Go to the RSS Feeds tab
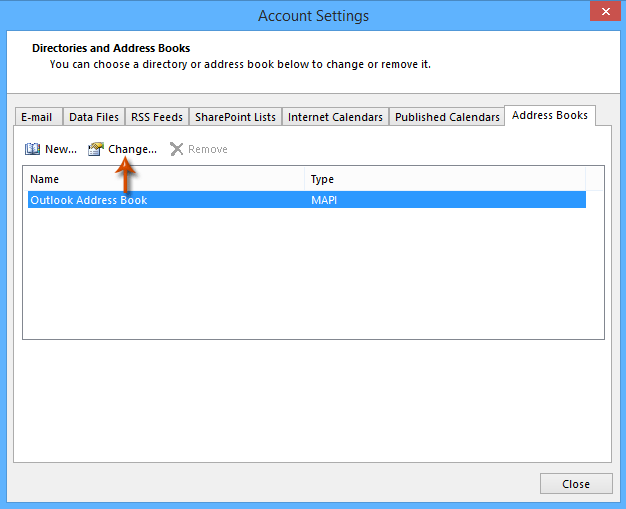 157,117
